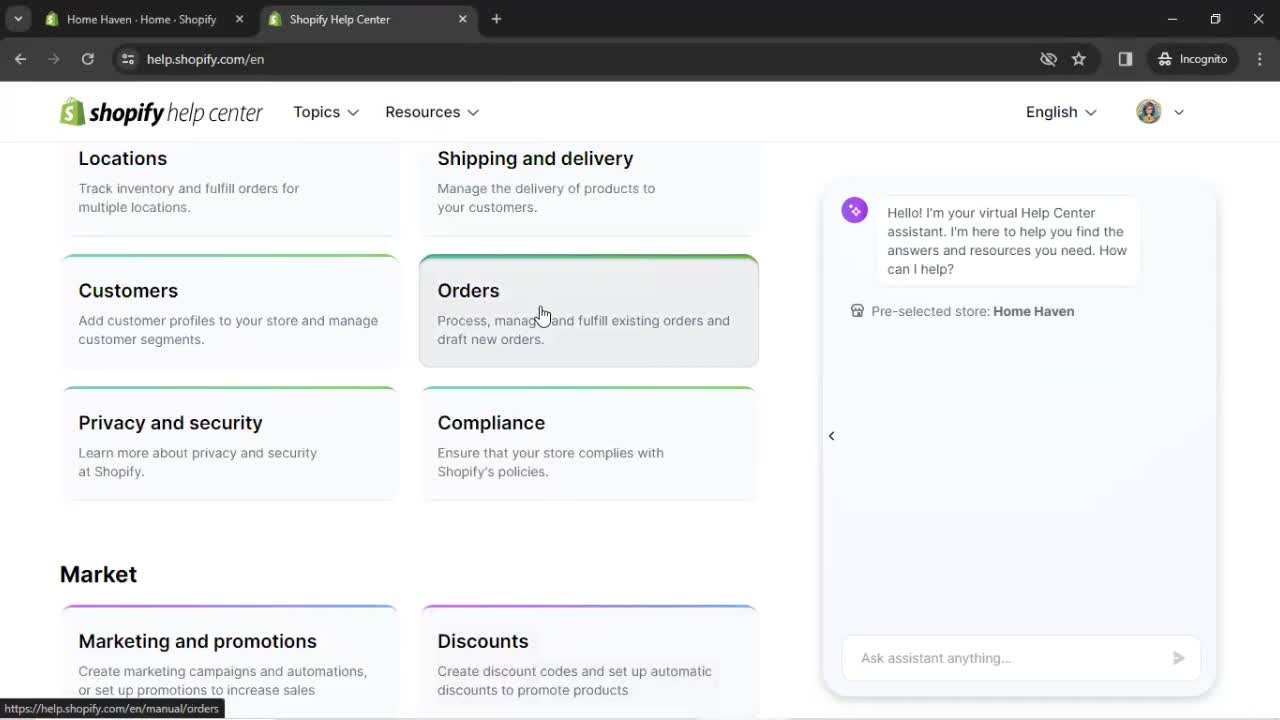Select the Shopify Help Center tab
The height and width of the screenshot is (720, 1280).
[x=368, y=19]
